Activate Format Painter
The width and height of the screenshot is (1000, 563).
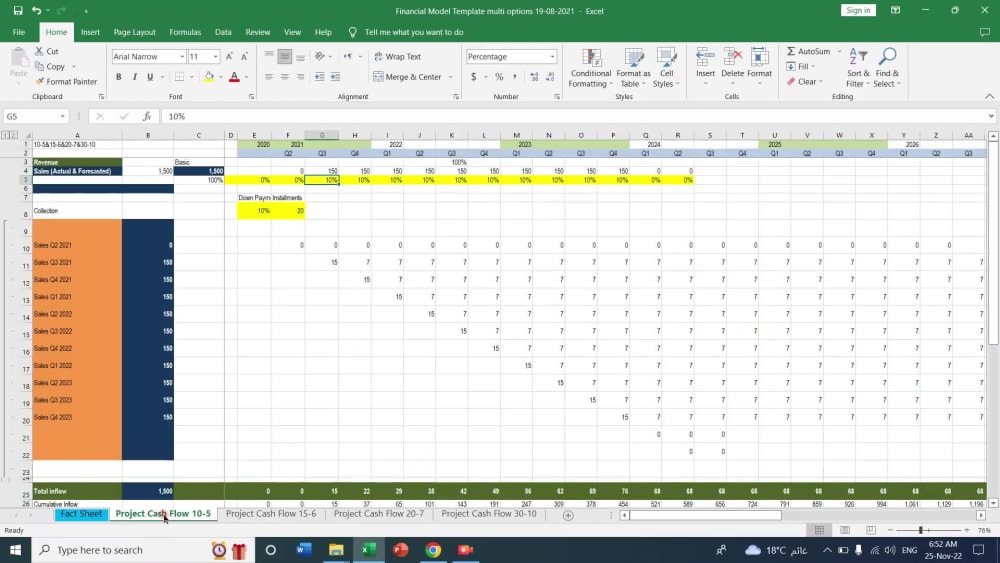66,82
